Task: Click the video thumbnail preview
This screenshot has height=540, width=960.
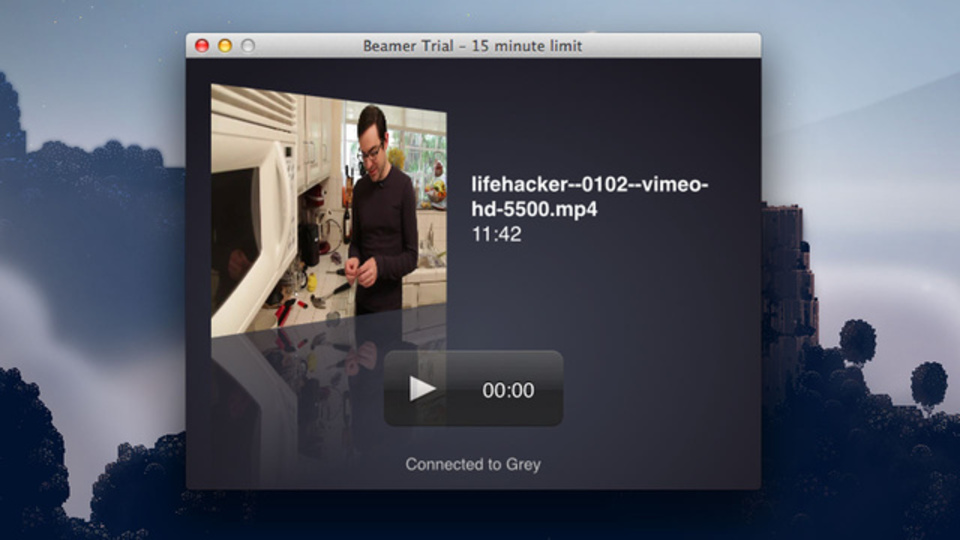Action: click(x=329, y=211)
